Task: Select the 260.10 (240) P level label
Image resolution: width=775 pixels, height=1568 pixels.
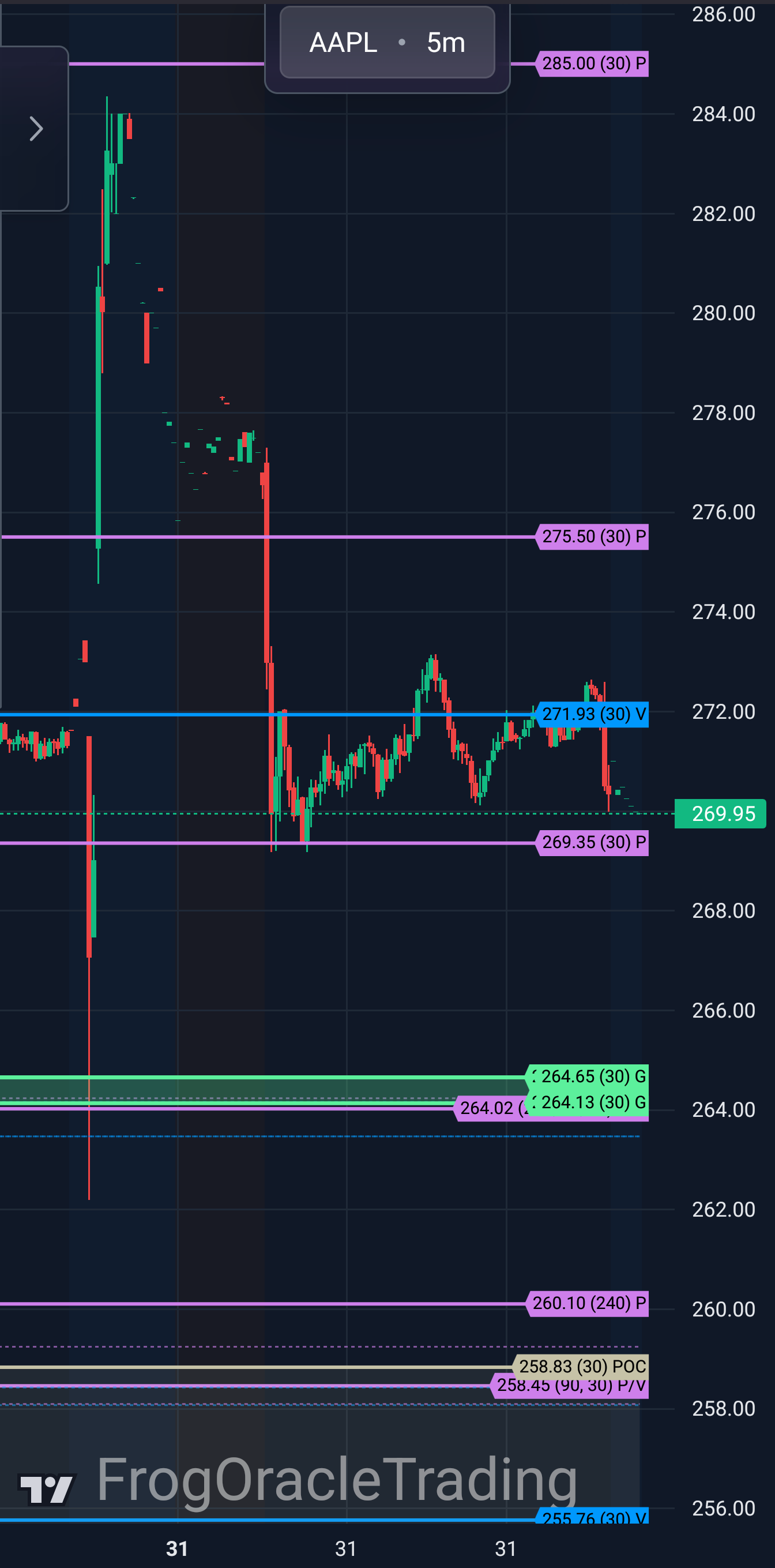Action: pyautogui.click(x=588, y=1303)
